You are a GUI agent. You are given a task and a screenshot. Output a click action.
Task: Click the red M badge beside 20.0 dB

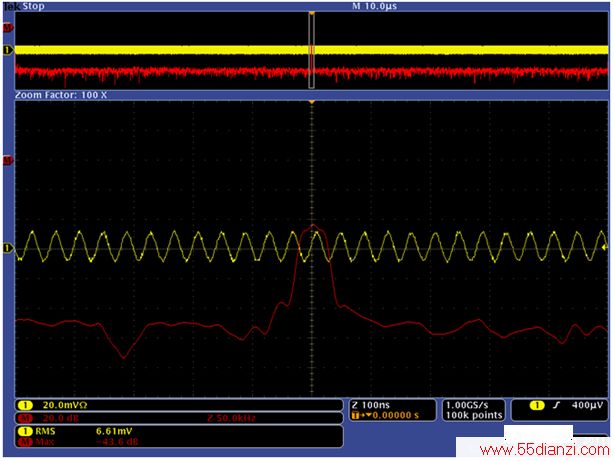[x=25, y=418]
